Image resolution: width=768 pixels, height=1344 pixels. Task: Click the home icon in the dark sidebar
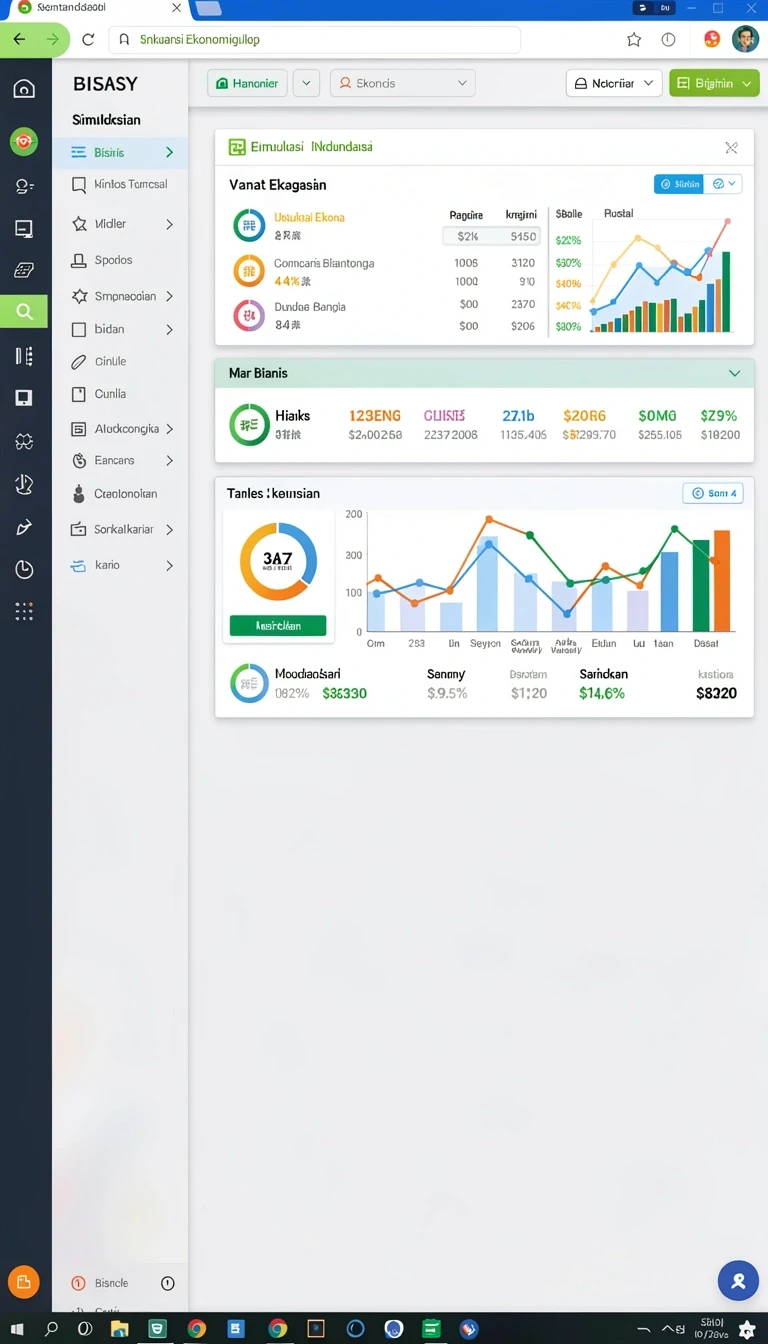tap(24, 89)
